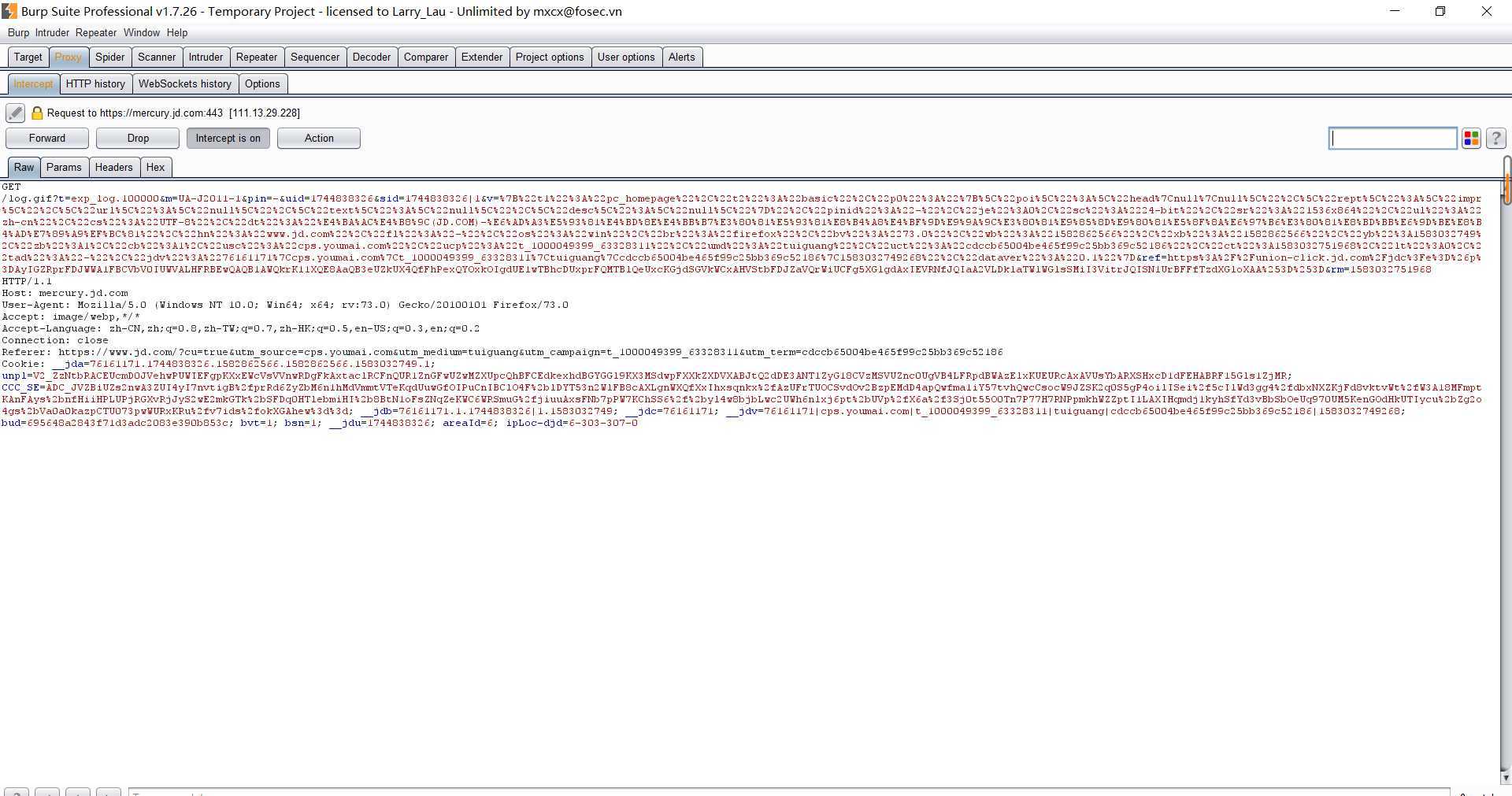
Task: Switch to the Comparer tab
Action: [426, 57]
